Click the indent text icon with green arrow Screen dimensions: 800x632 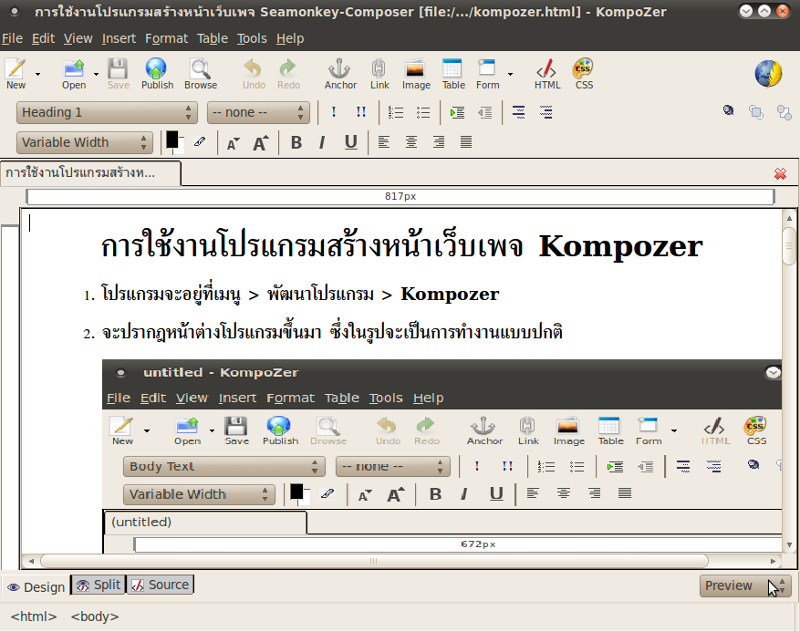coord(457,112)
